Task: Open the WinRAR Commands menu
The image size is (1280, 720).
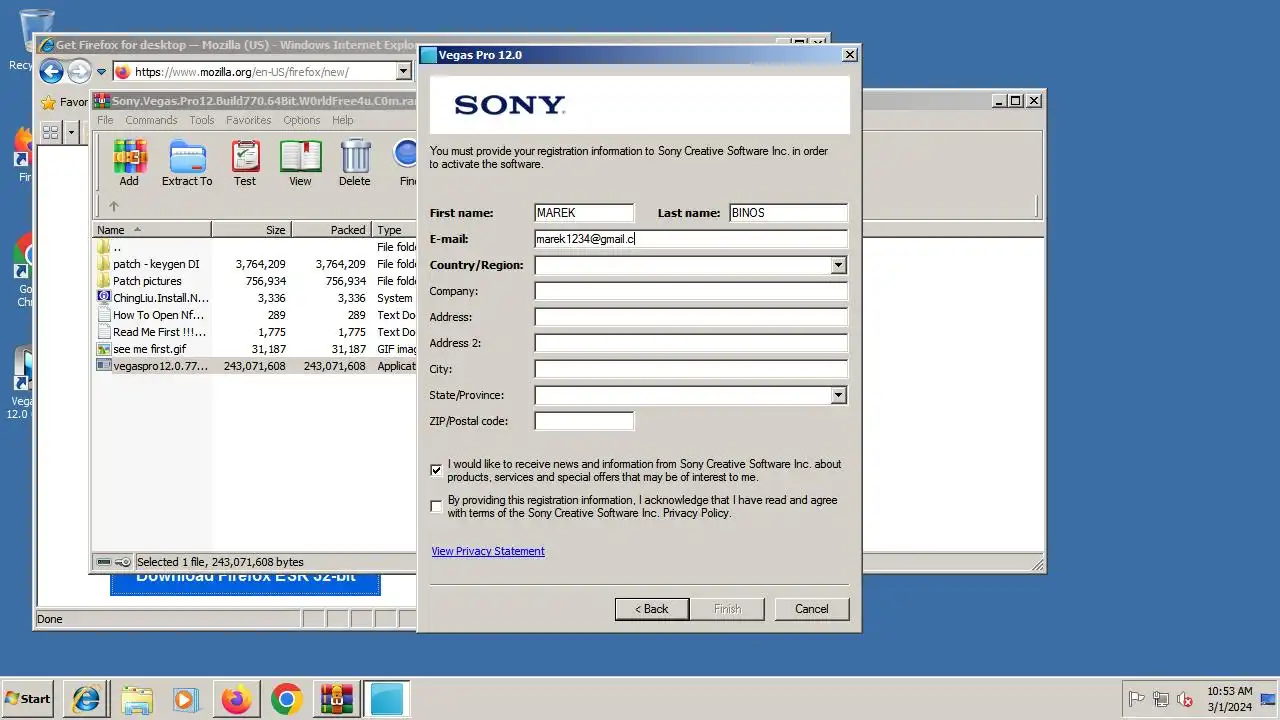Action: pyautogui.click(x=151, y=120)
